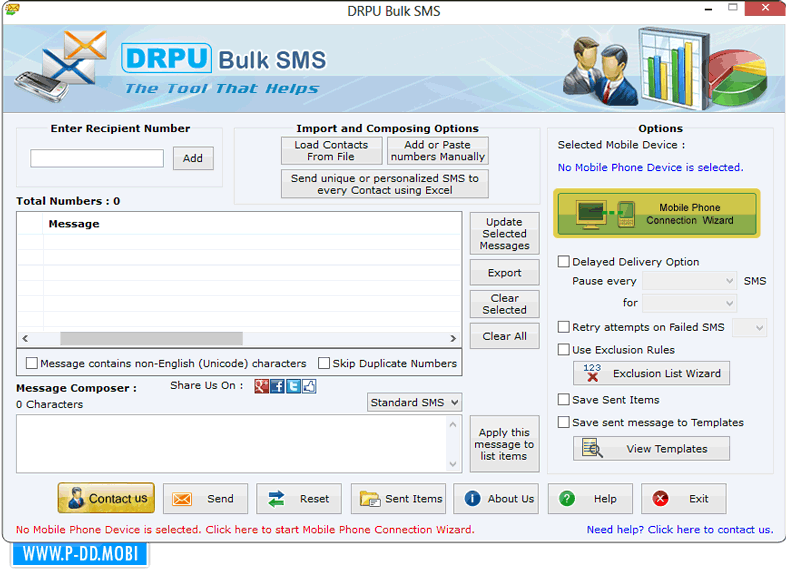
Task: Click the Send button with envelope icon
Action: click(x=206, y=499)
